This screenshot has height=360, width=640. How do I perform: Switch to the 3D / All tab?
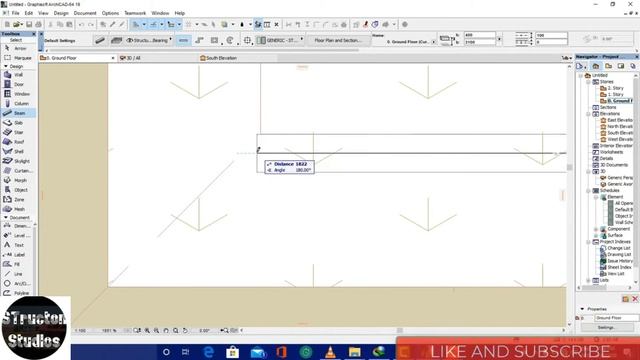(157, 58)
